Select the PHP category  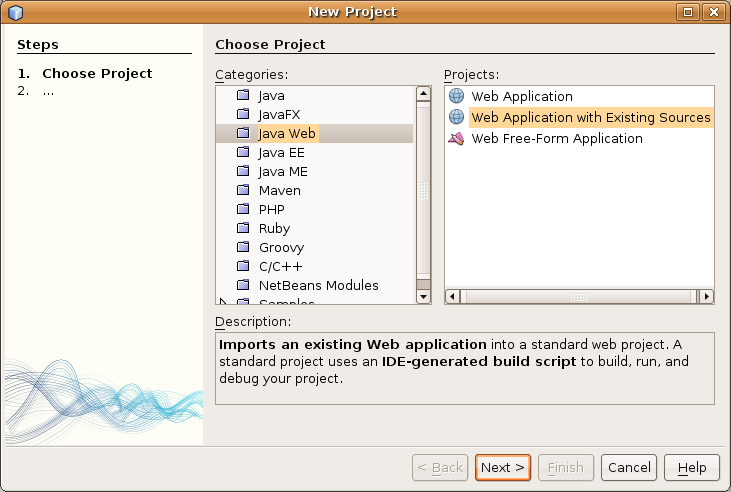[271, 209]
